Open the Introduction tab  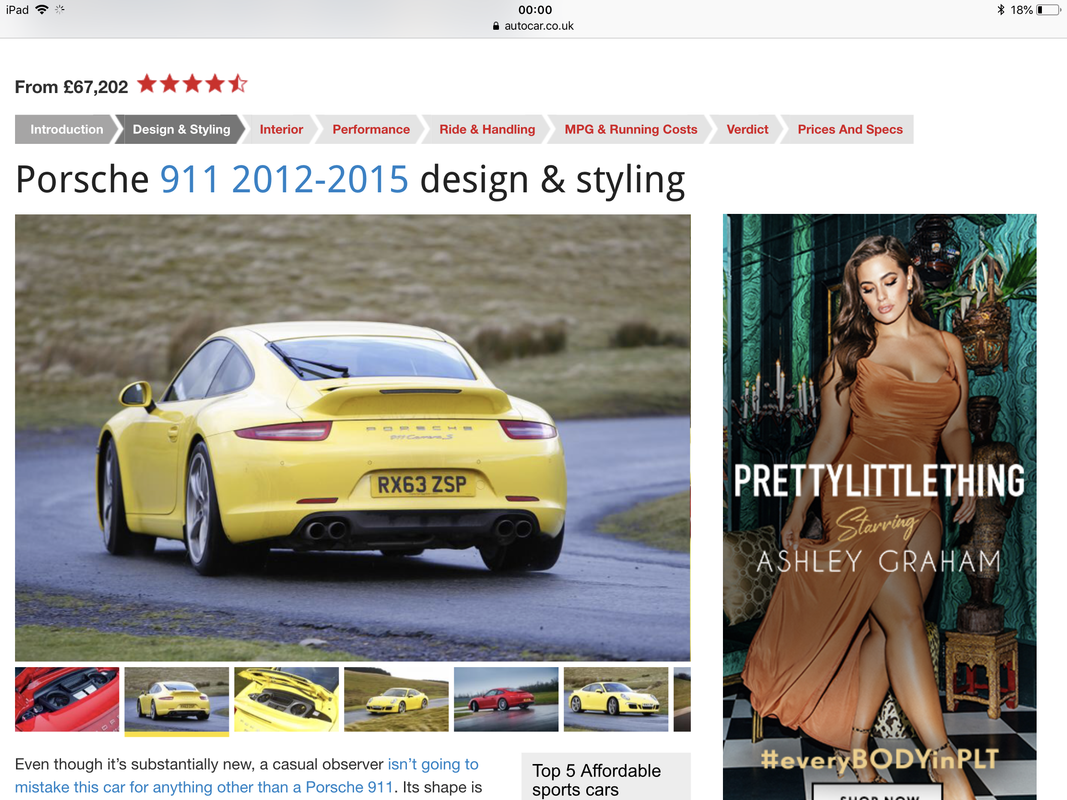coord(67,129)
